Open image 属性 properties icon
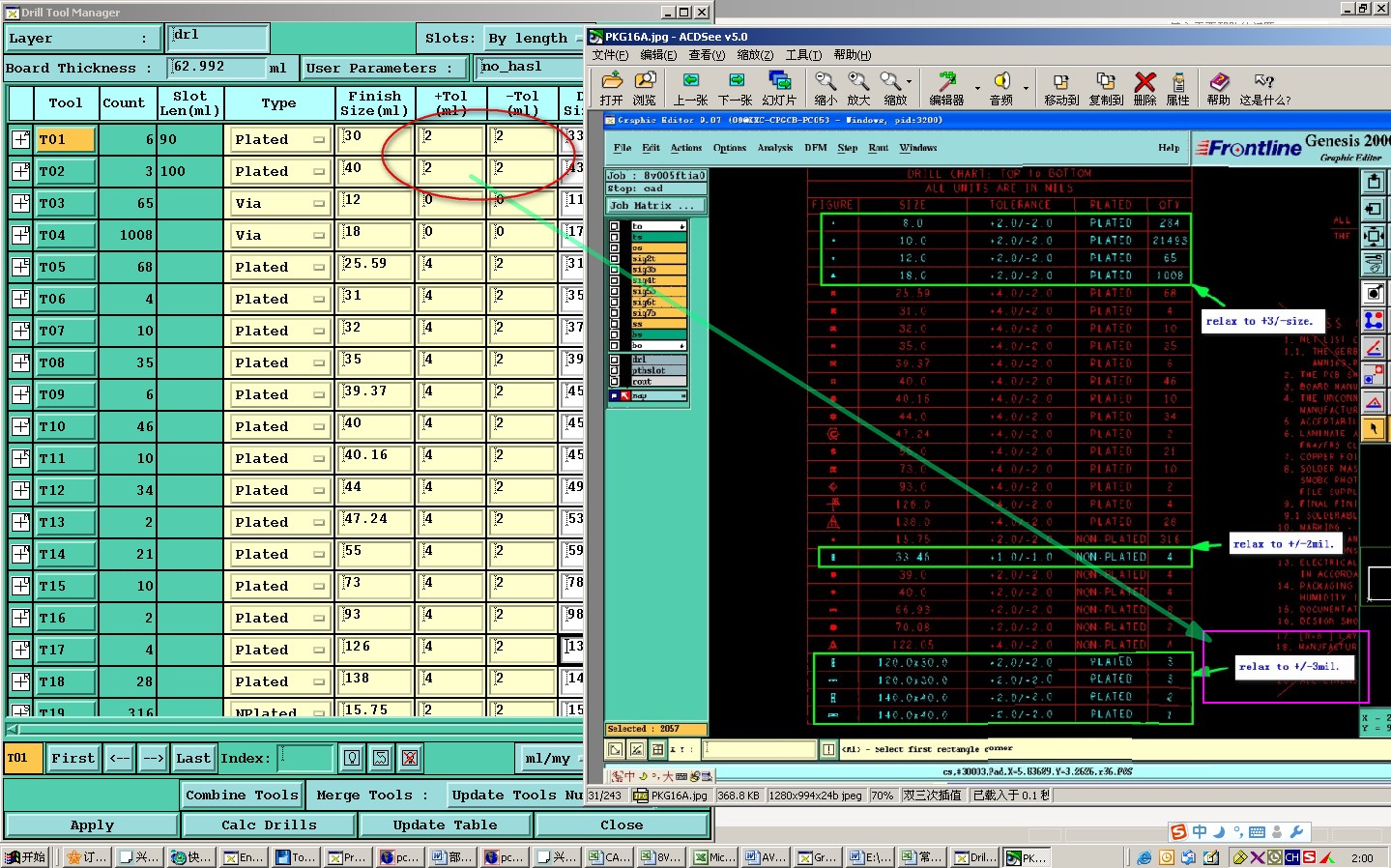Viewport: 1391px width, 868px height. [1178, 82]
